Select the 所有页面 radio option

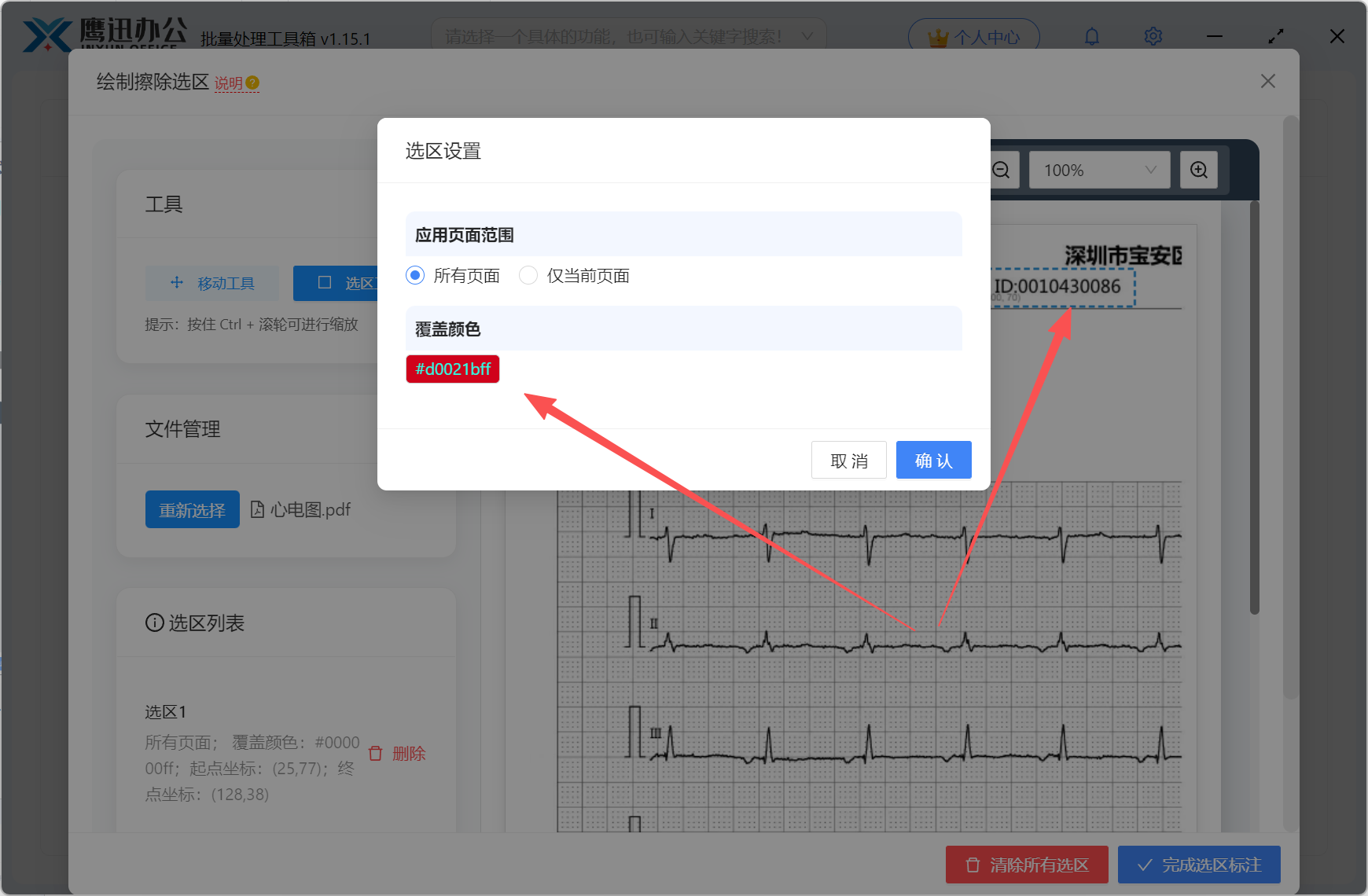[414, 275]
